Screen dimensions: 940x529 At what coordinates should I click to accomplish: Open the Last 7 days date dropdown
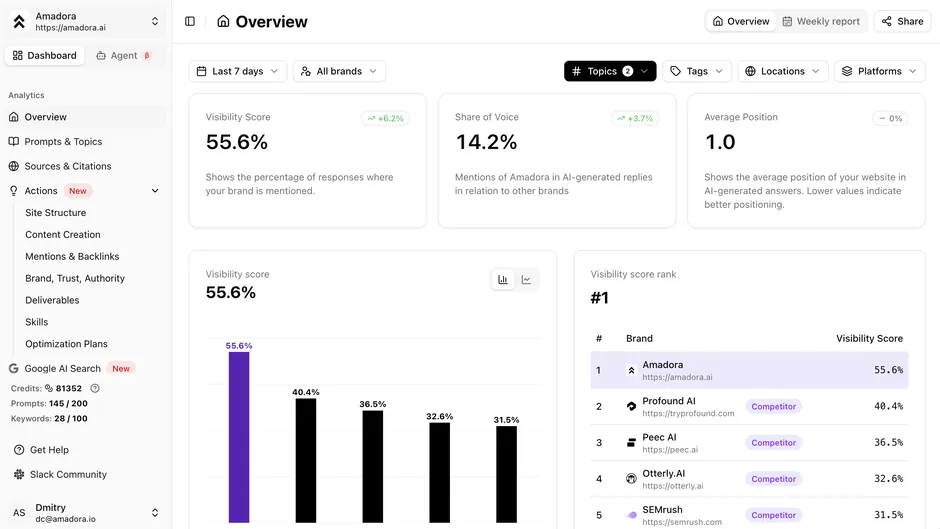[237, 71]
